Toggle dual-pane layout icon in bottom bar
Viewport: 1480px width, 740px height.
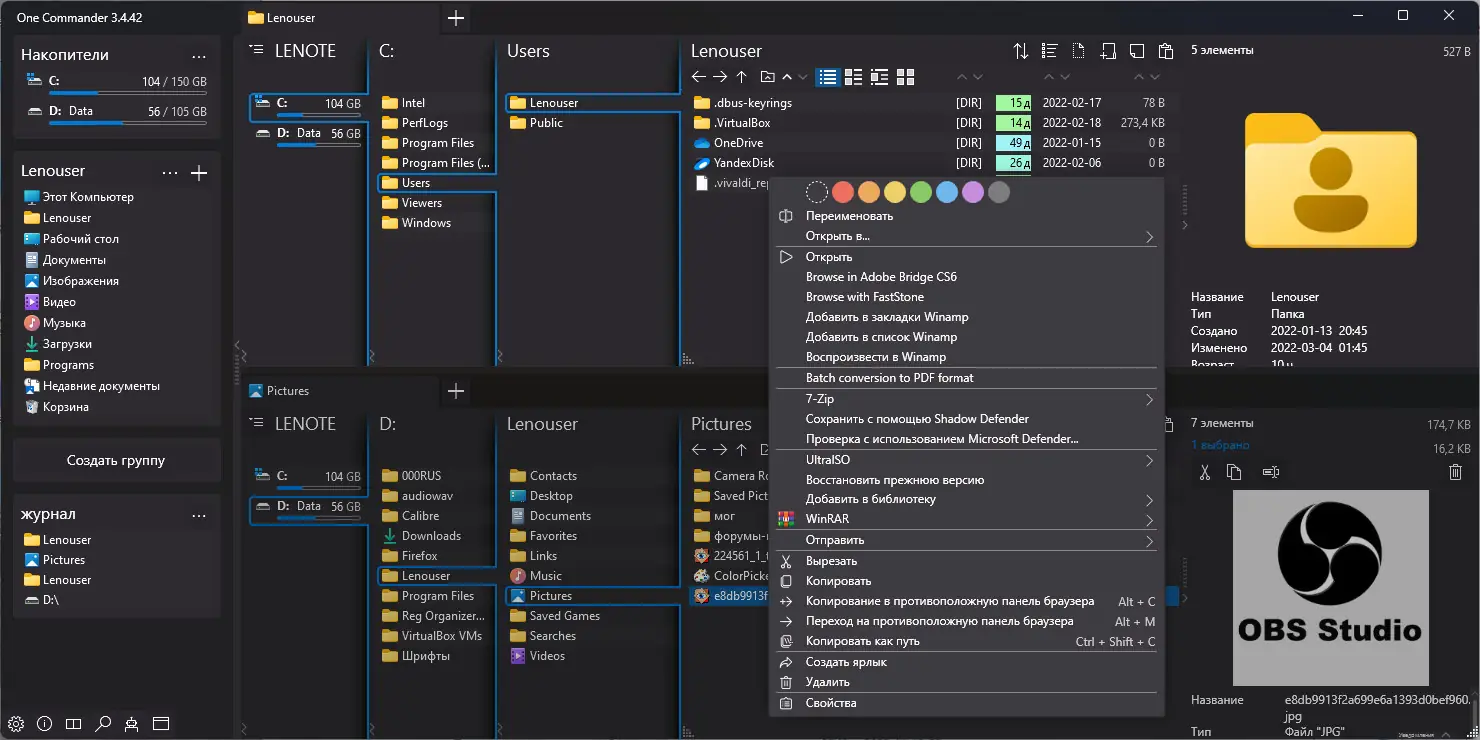pos(73,723)
